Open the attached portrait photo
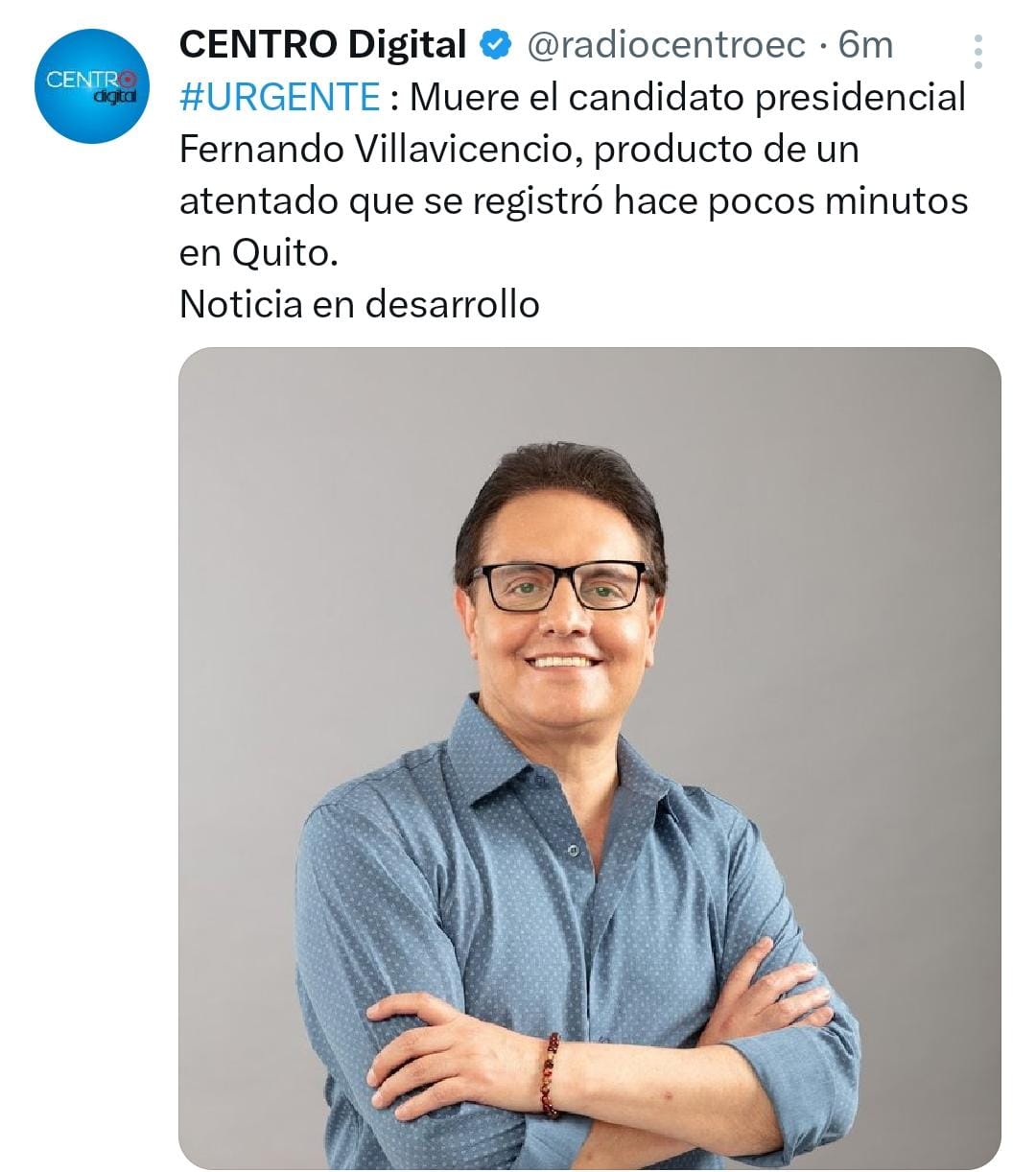1036x1172 pixels. point(590,758)
